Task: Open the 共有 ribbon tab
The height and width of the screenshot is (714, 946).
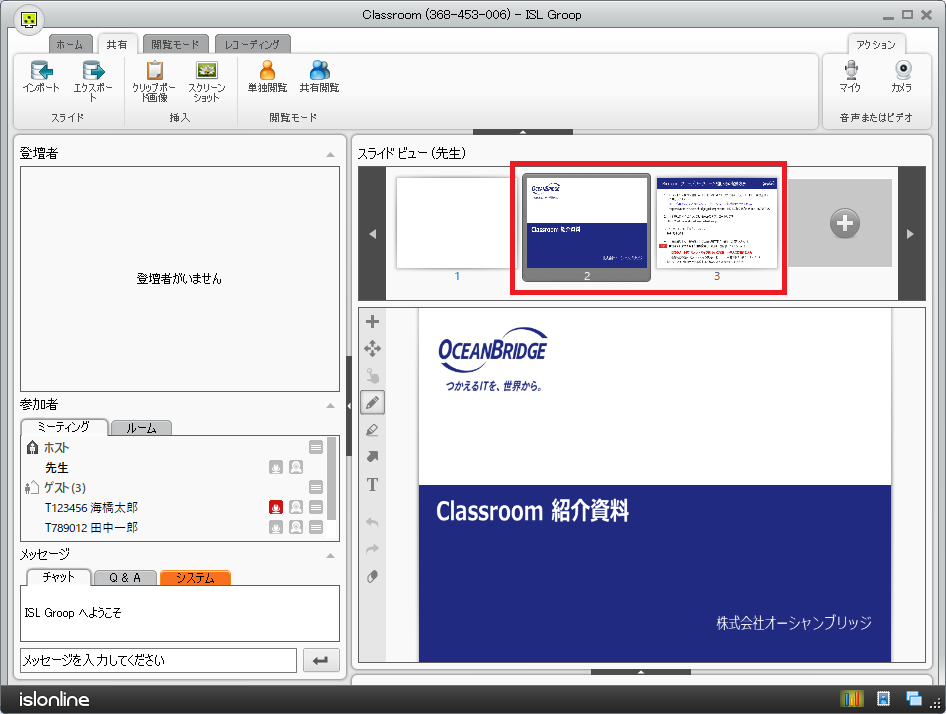Action: coord(117,44)
